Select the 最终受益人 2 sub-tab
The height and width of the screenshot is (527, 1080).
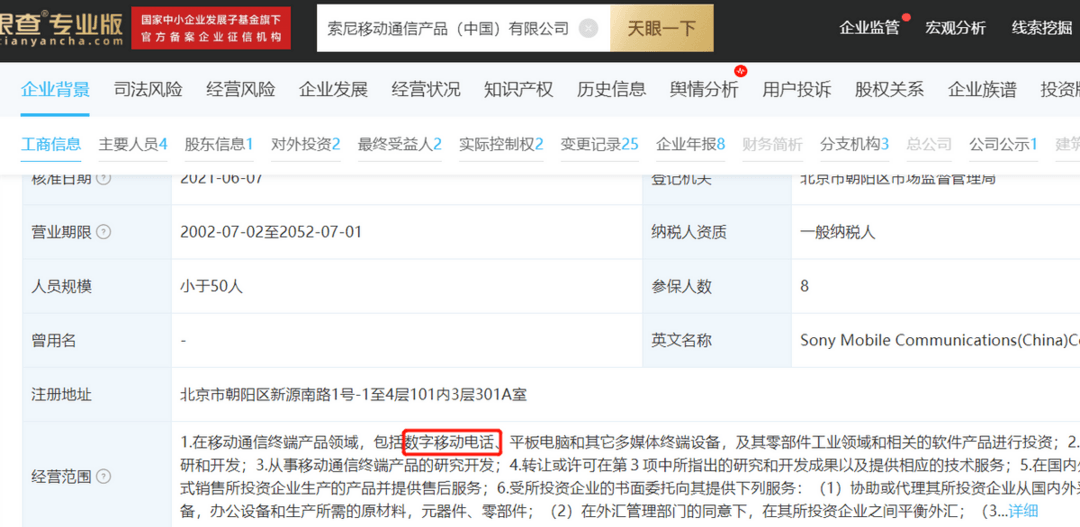pyautogui.click(x=399, y=145)
